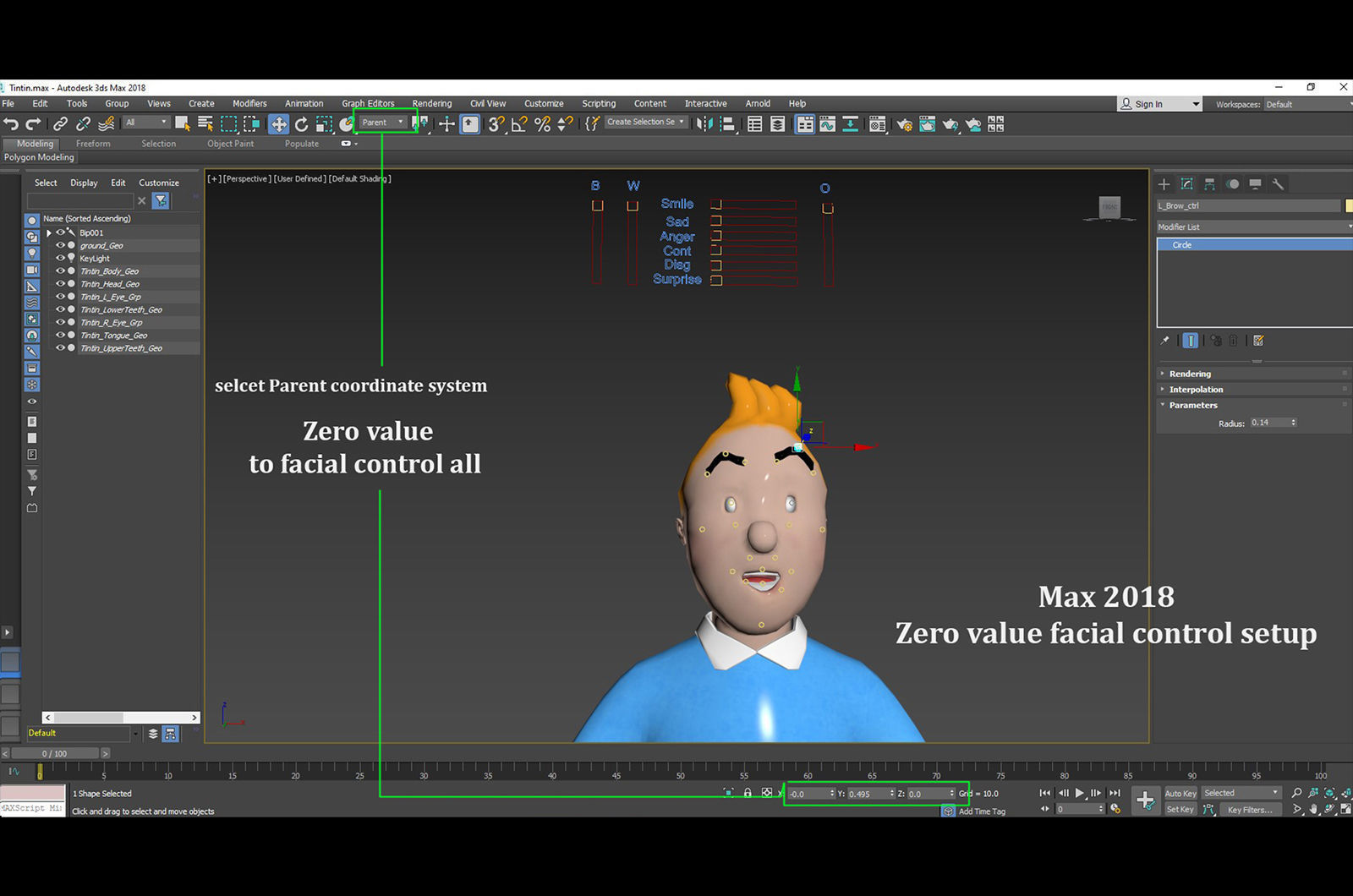Open the Utilities wrench icon
Image resolution: width=1353 pixels, height=896 pixels.
(x=1278, y=184)
